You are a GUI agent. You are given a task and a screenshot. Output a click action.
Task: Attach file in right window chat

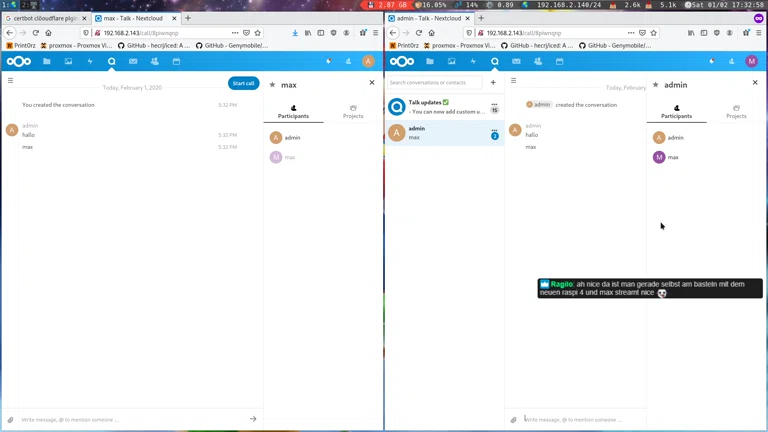point(513,420)
